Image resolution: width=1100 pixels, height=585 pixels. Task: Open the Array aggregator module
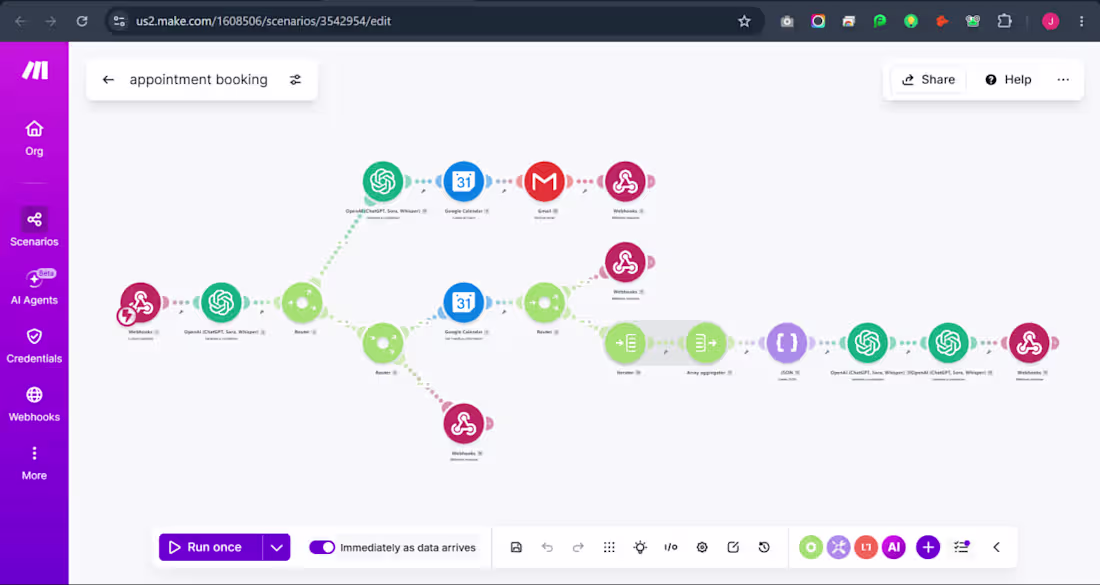[706, 343]
